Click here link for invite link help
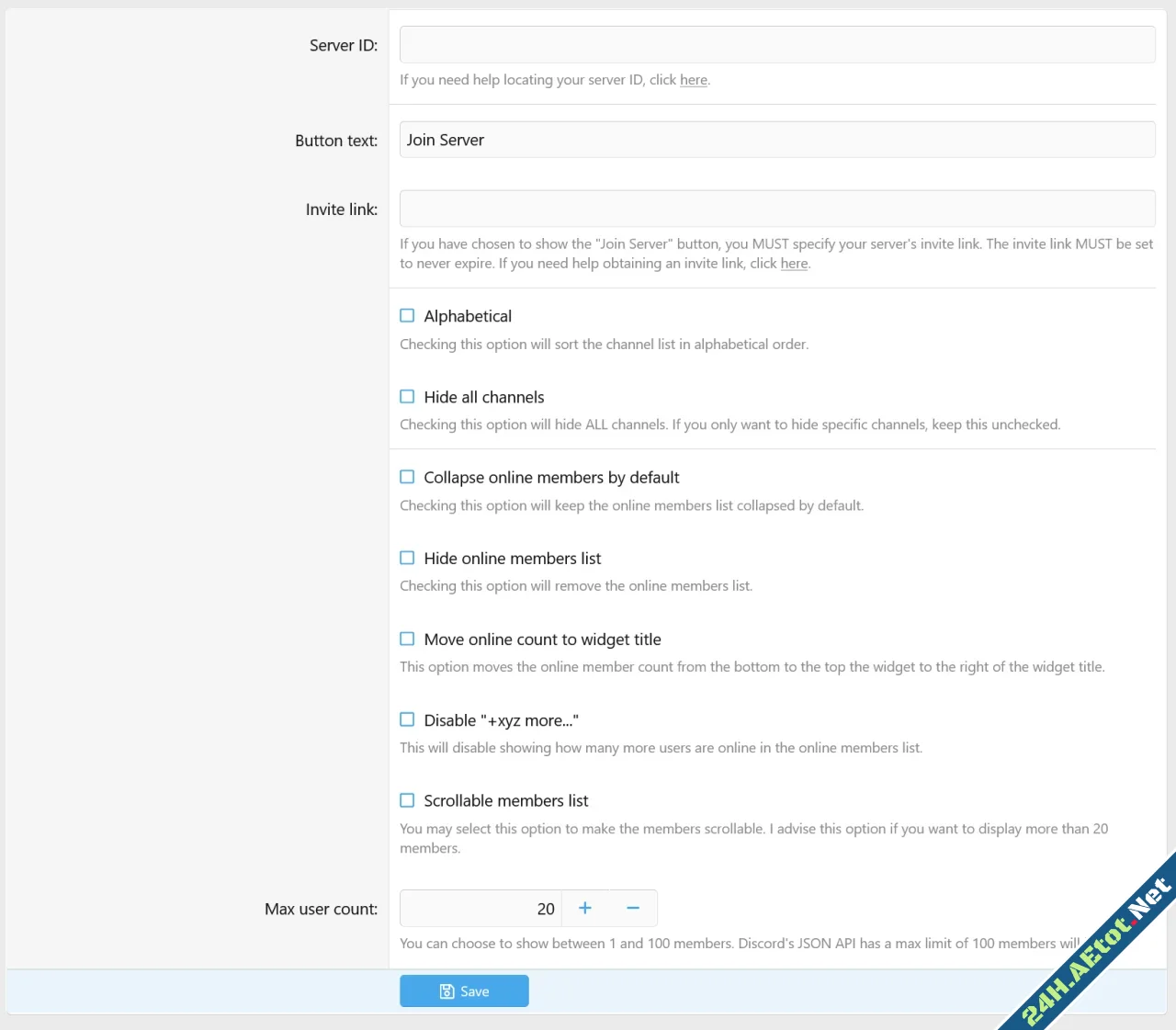1176x1030 pixels. pos(794,264)
